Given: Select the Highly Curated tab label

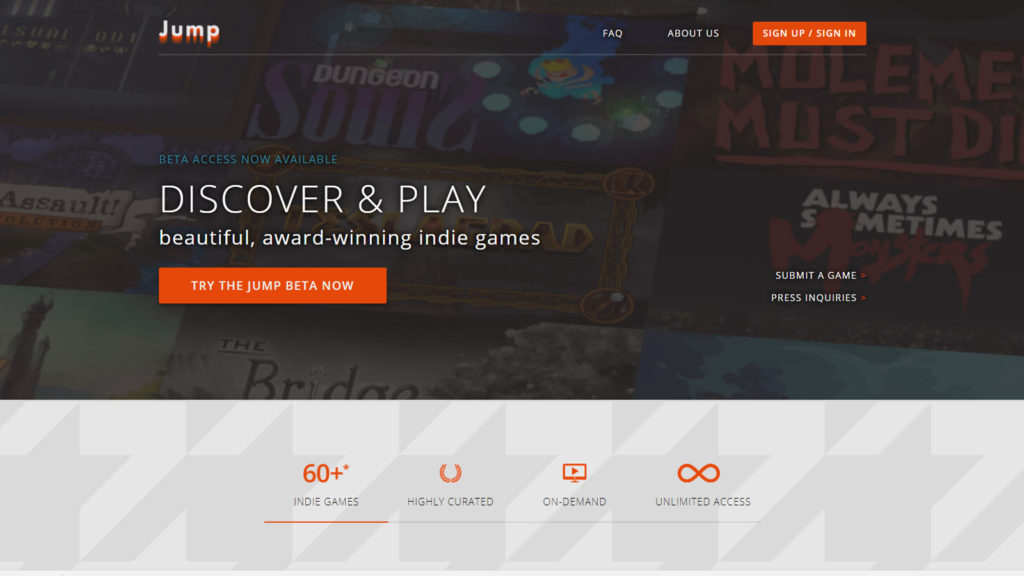Looking at the screenshot, I should [450, 502].
